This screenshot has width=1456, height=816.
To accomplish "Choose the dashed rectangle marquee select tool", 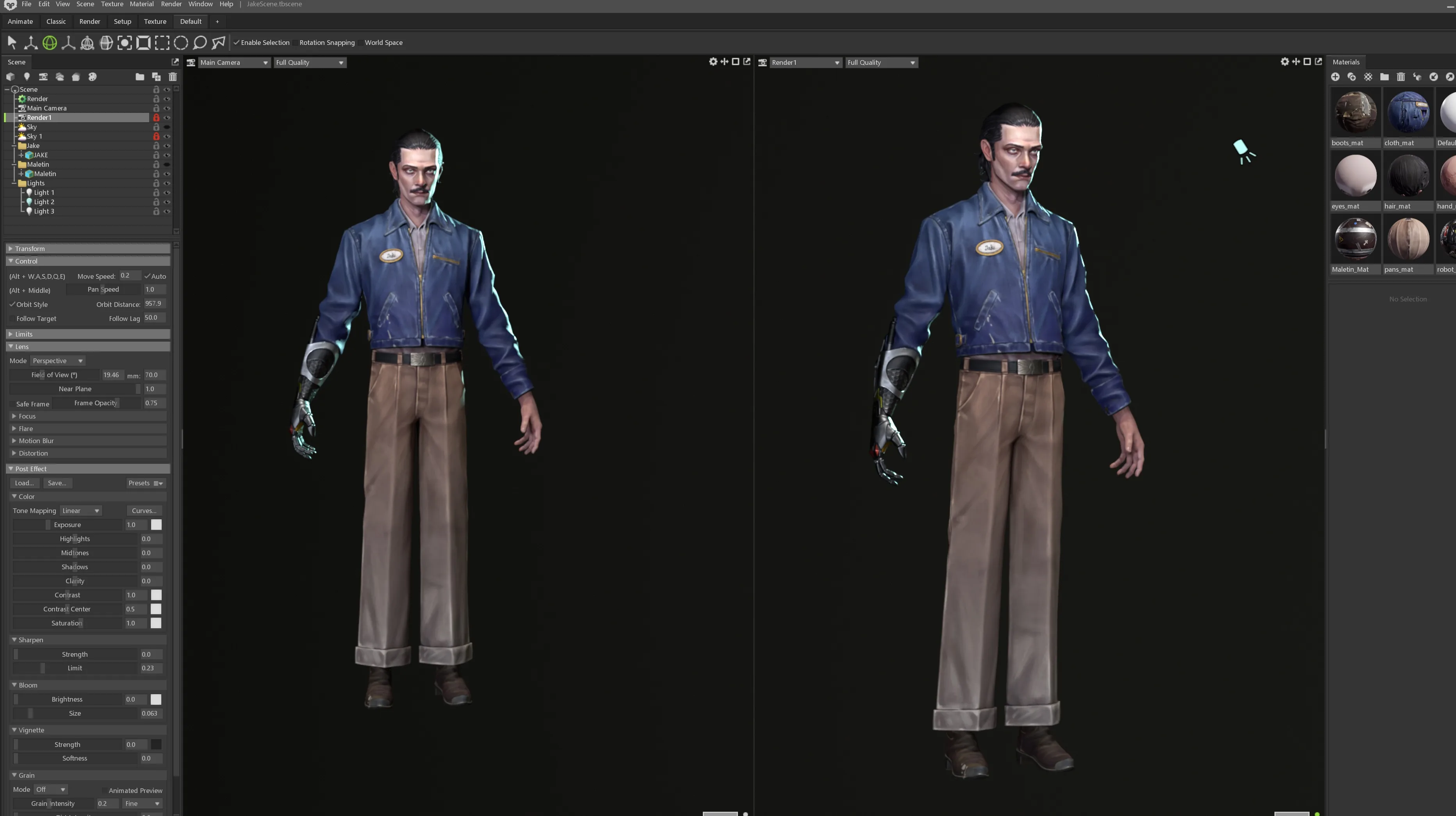I will (x=162, y=43).
